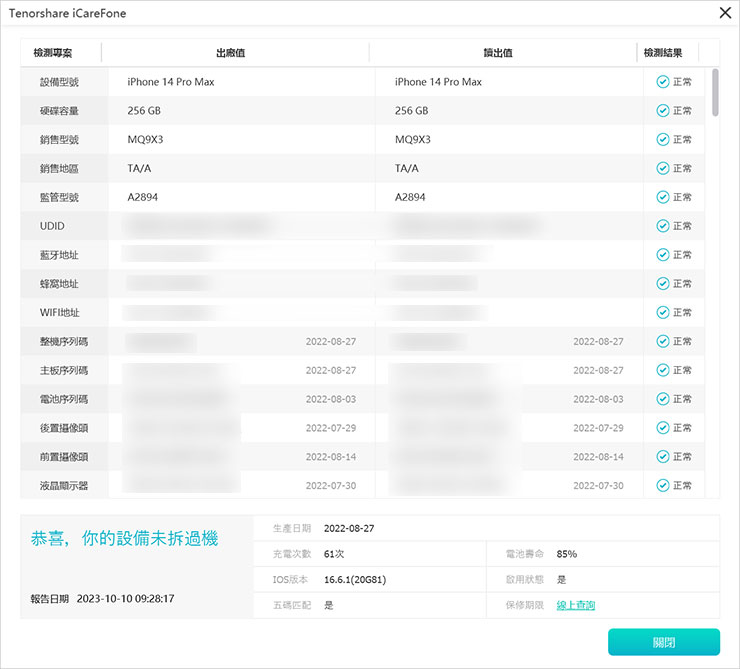Select the 主板序列碼 row label

[x=64, y=370]
